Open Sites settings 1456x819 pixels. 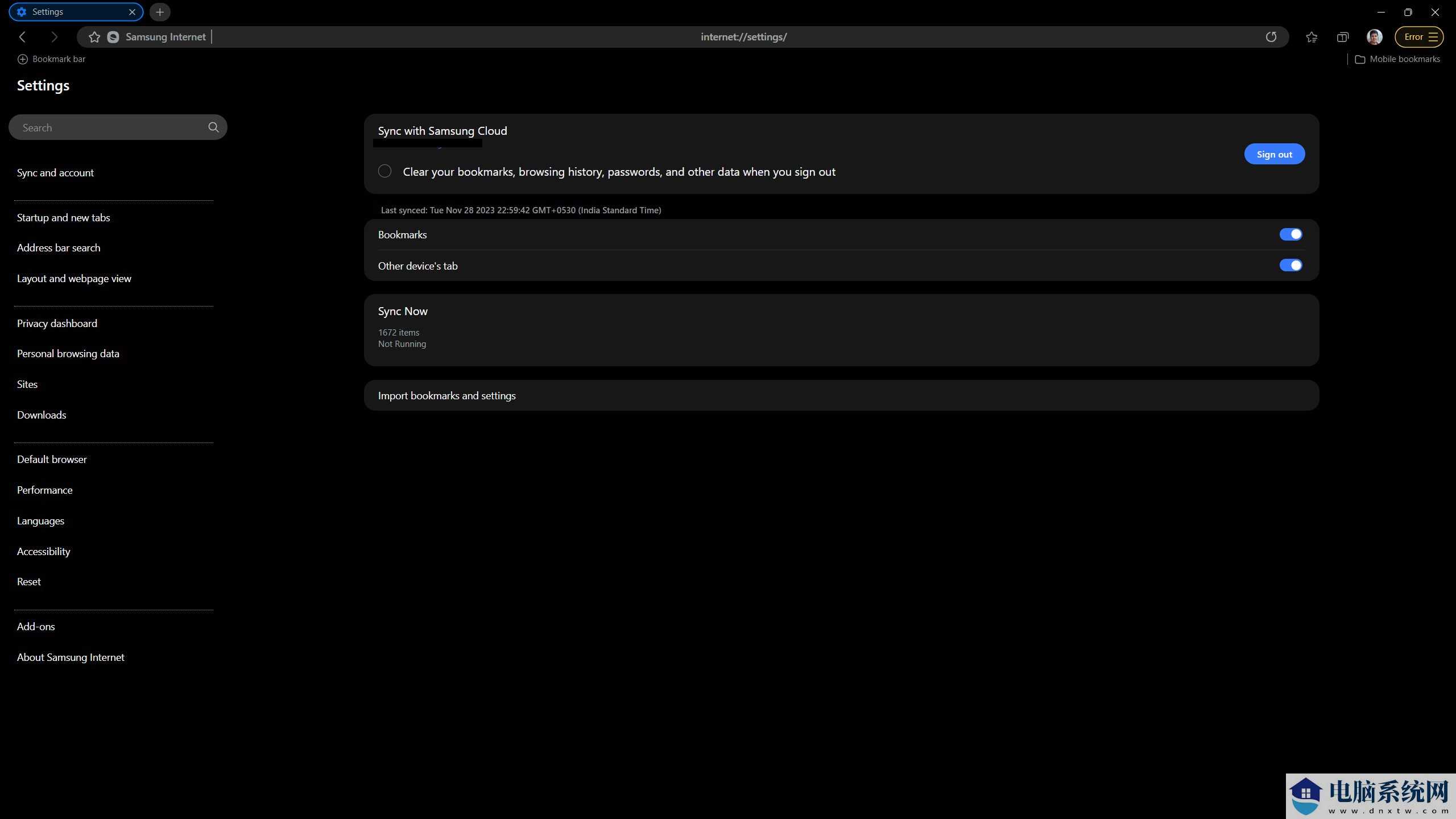(x=27, y=384)
